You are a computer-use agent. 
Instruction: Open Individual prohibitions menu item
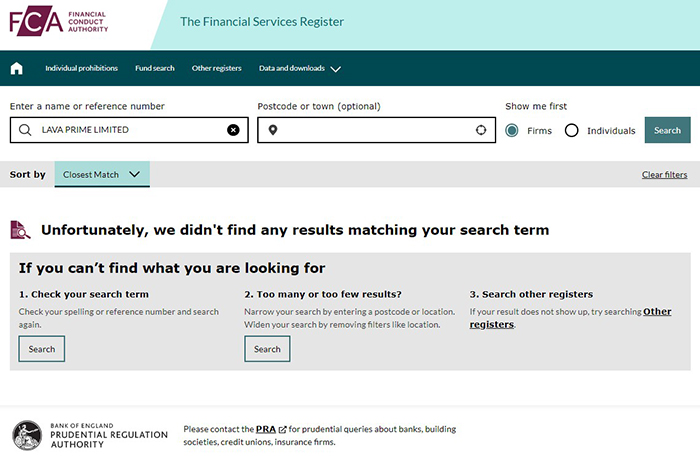pos(81,68)
